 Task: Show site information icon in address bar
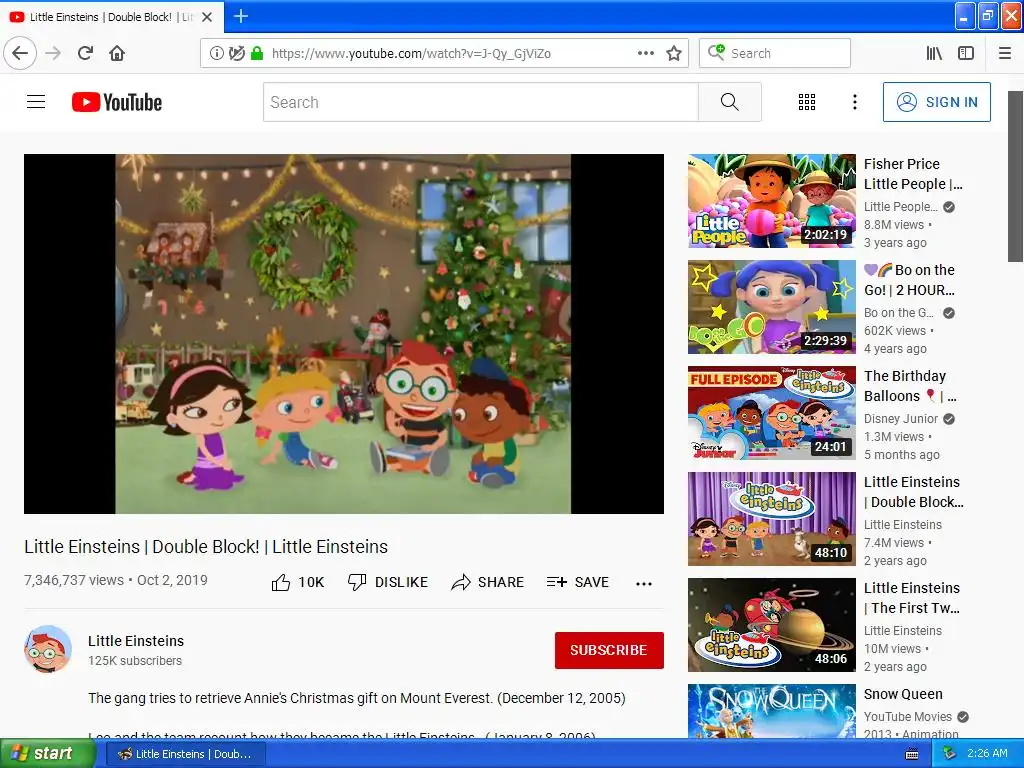[216, 53]
